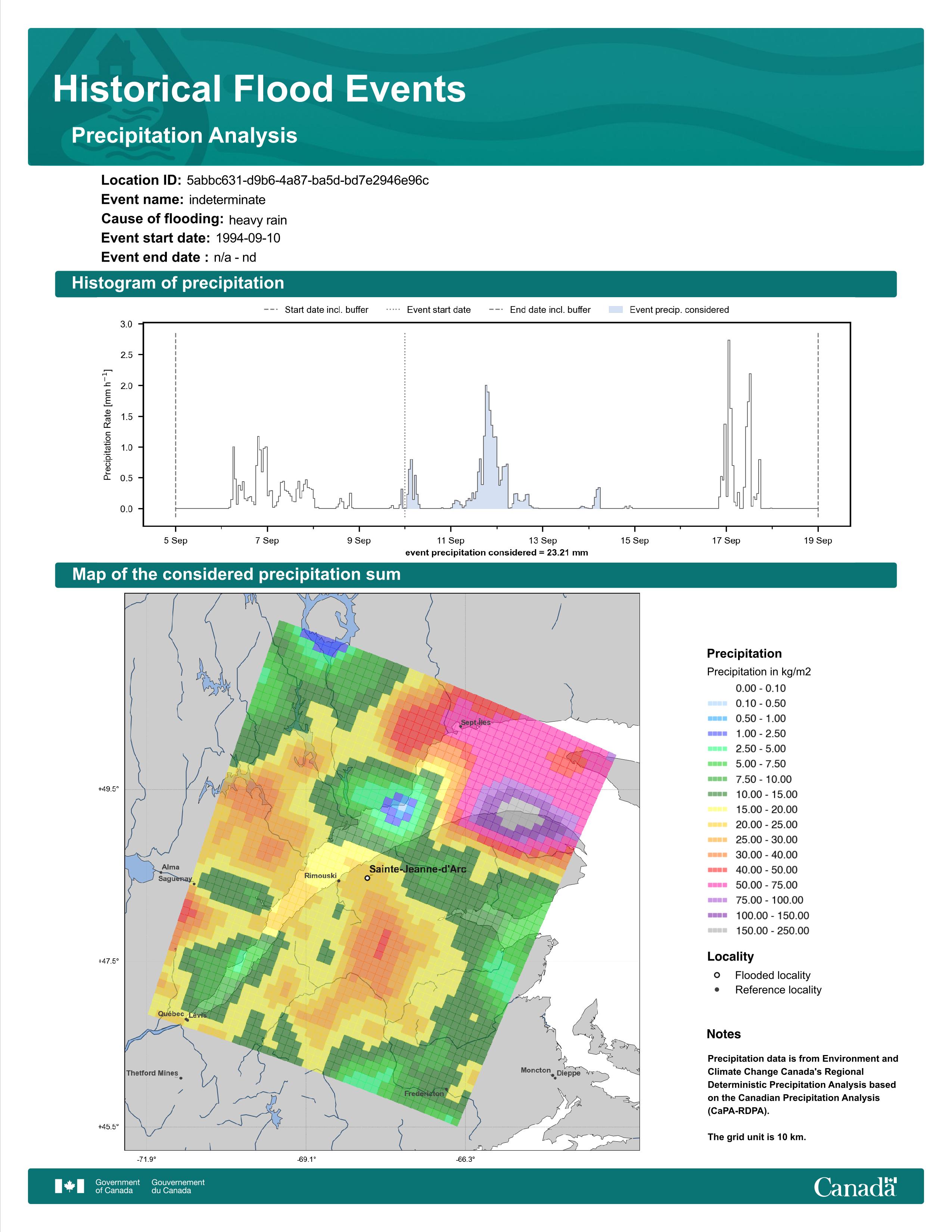Screen dimensions: 952x1232
Task: Click the Saguenay locality label
Action: point(175,878)
